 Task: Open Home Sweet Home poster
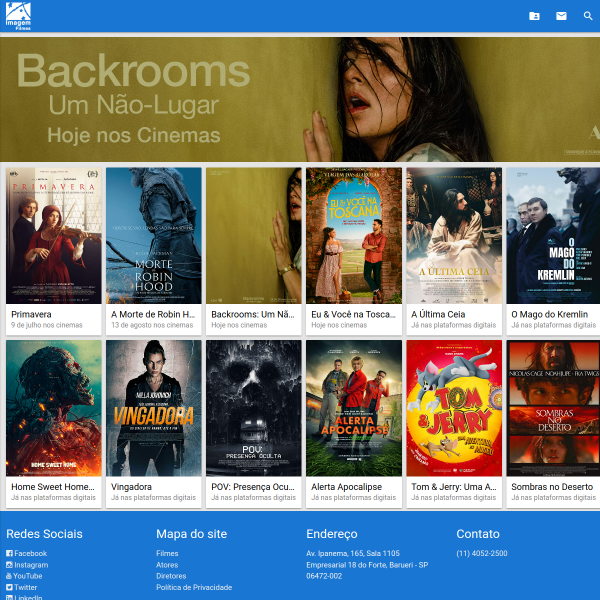[54, 408]
